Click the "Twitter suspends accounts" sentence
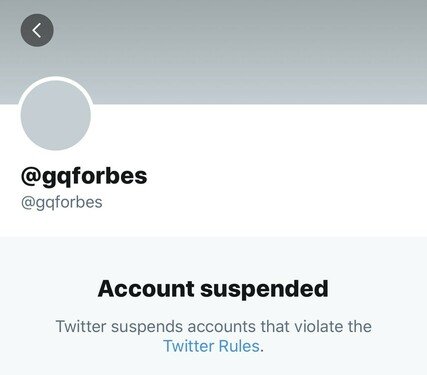The width and height of the screenshot is (427, 375). point(213,336)
